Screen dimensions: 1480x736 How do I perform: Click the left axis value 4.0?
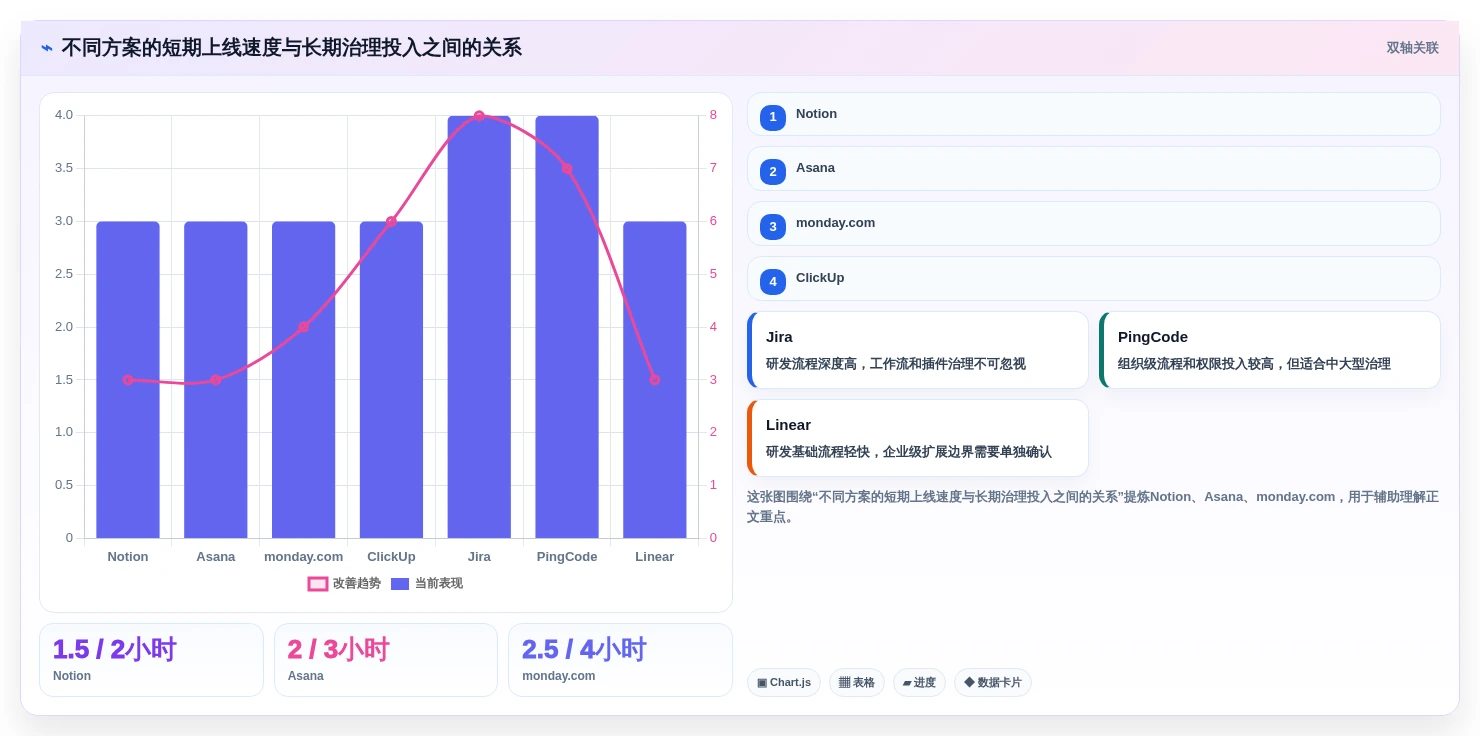tap(64, 115)
